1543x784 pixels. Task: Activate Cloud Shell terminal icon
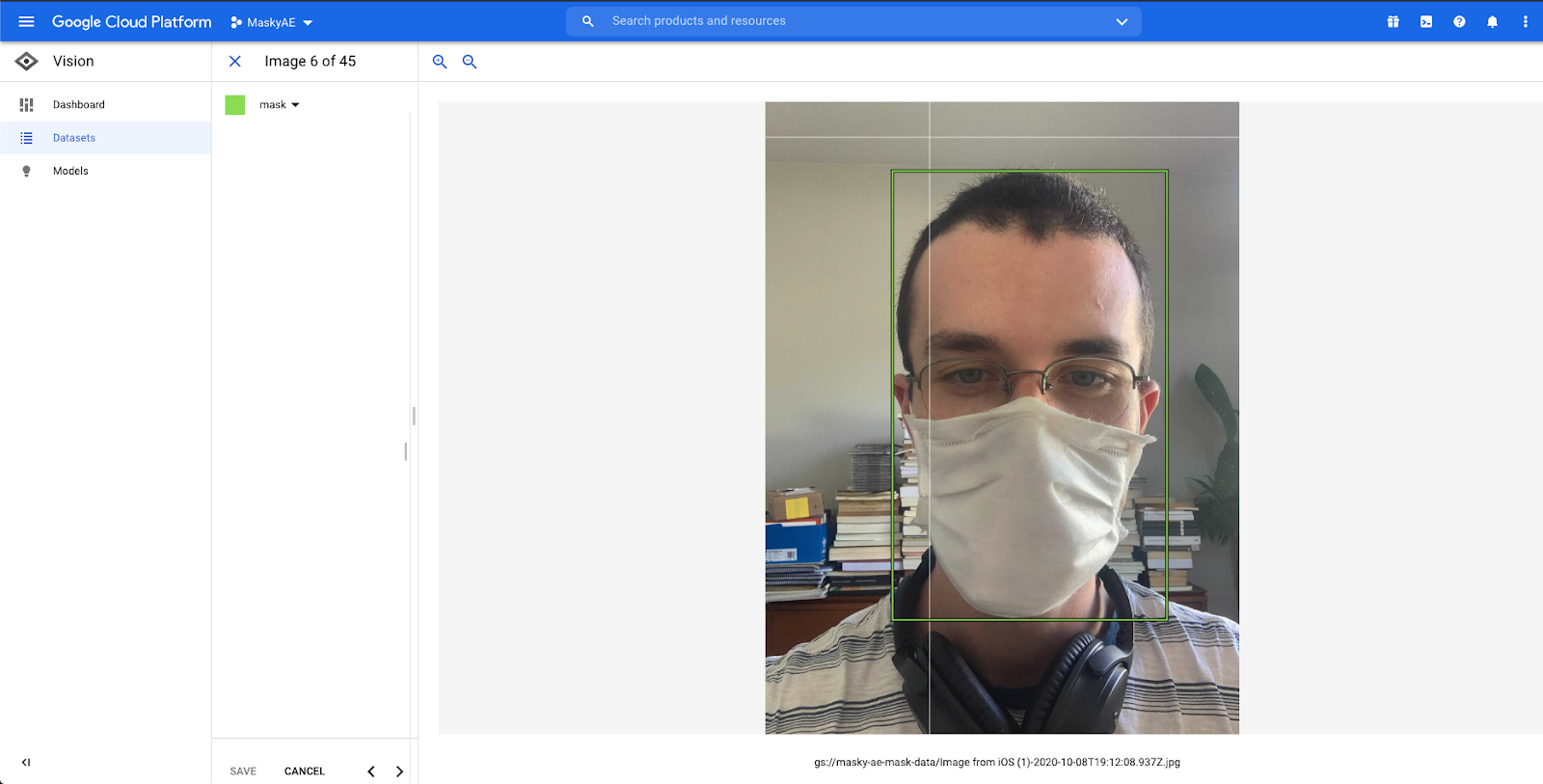tap(1426, 21)
